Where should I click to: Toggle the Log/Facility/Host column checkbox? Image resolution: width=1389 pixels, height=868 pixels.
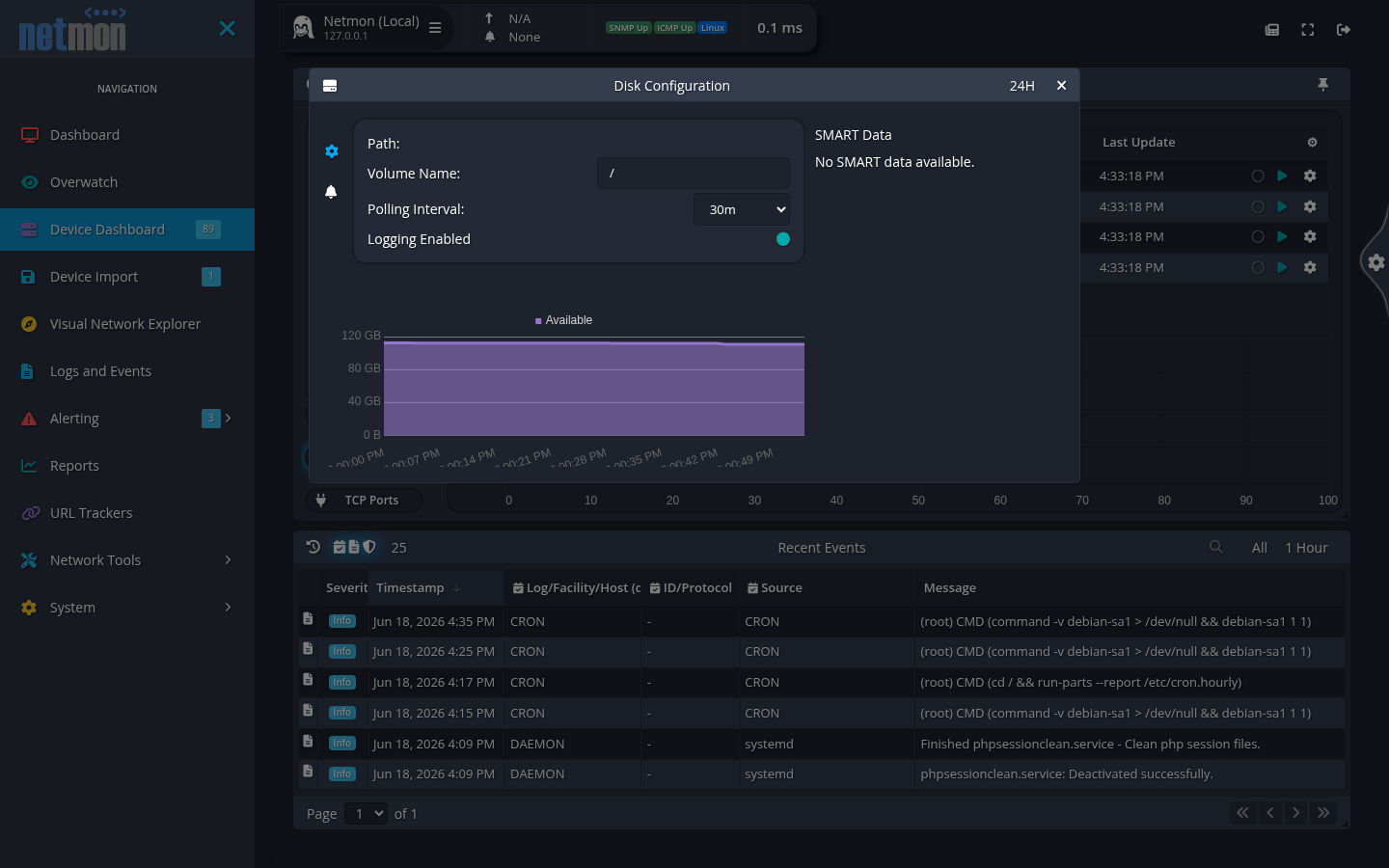tap(518, 588)
